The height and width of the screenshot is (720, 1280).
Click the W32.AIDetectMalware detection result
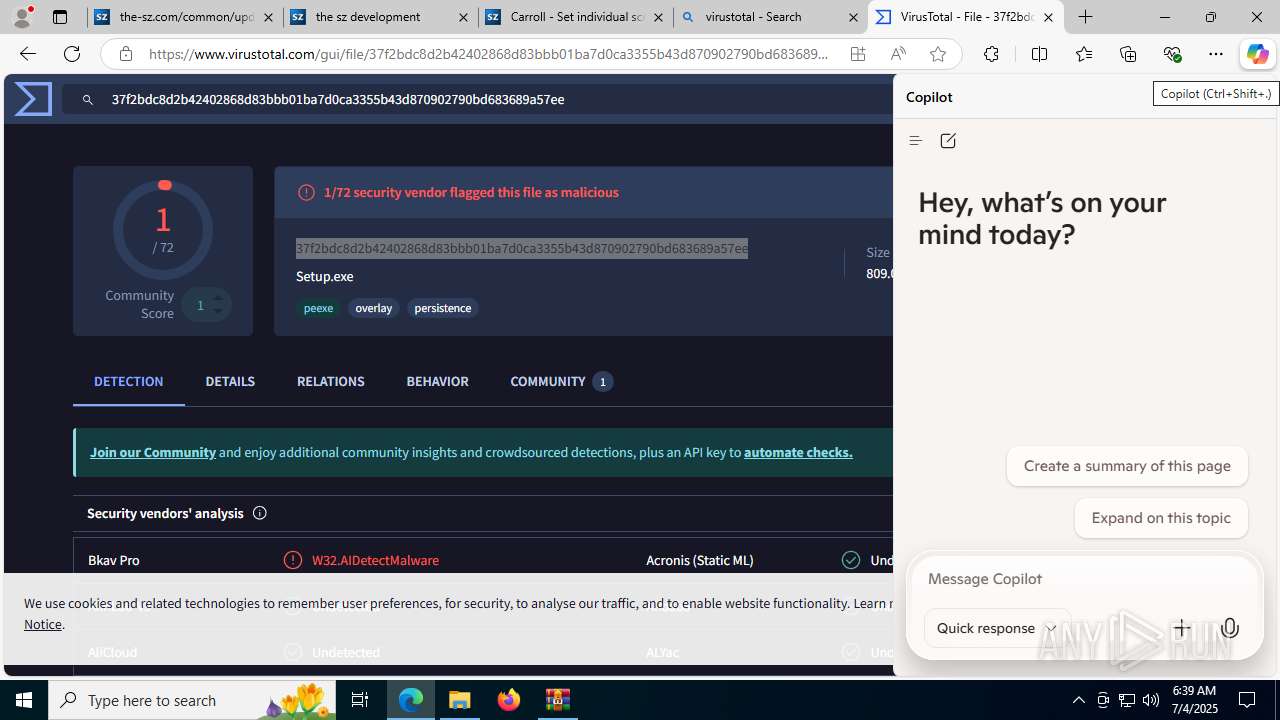[x=375, y=560]
